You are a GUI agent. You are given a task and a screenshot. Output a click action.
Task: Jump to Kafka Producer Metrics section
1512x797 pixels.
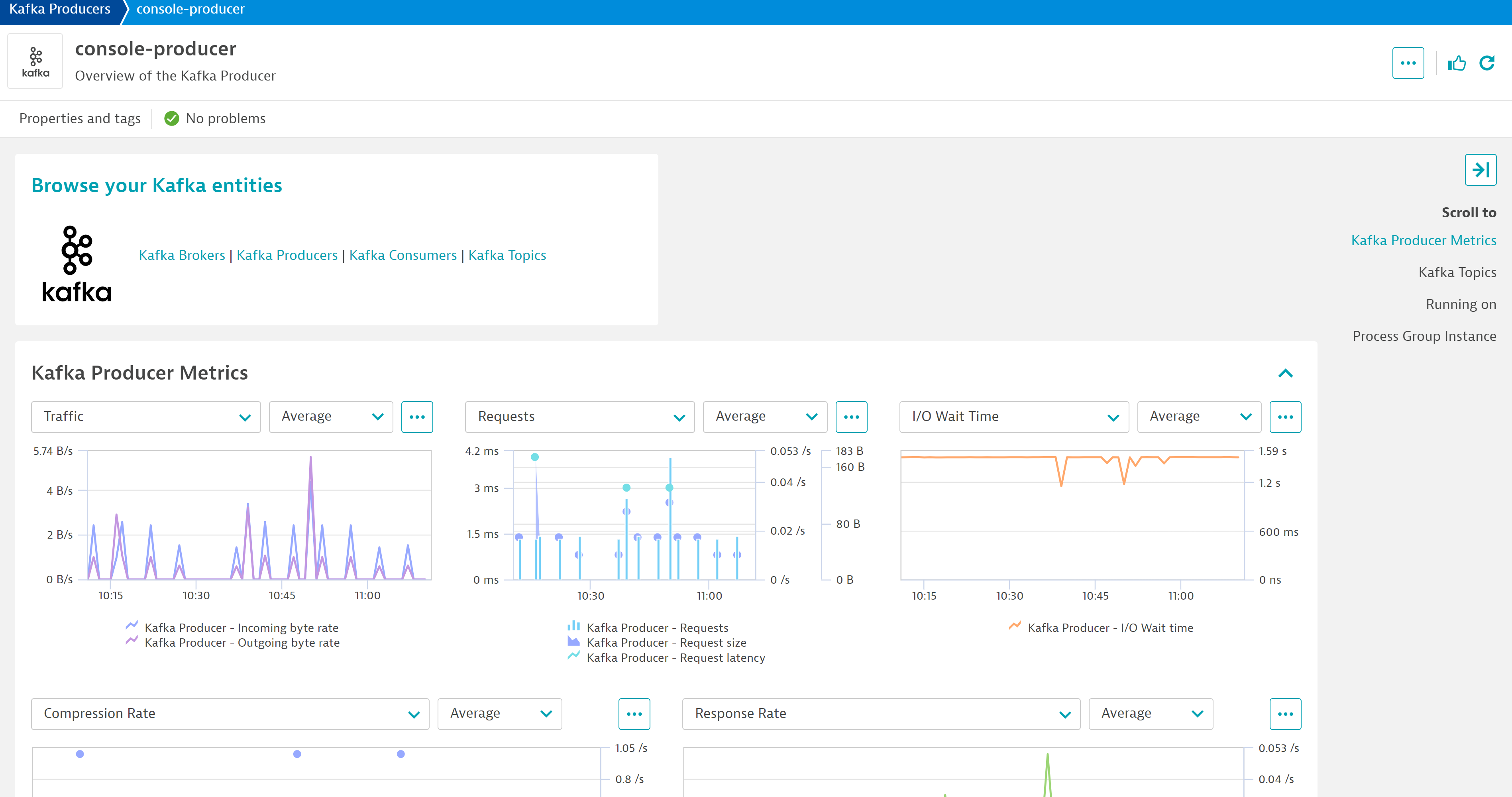[x=1424, y=240]
